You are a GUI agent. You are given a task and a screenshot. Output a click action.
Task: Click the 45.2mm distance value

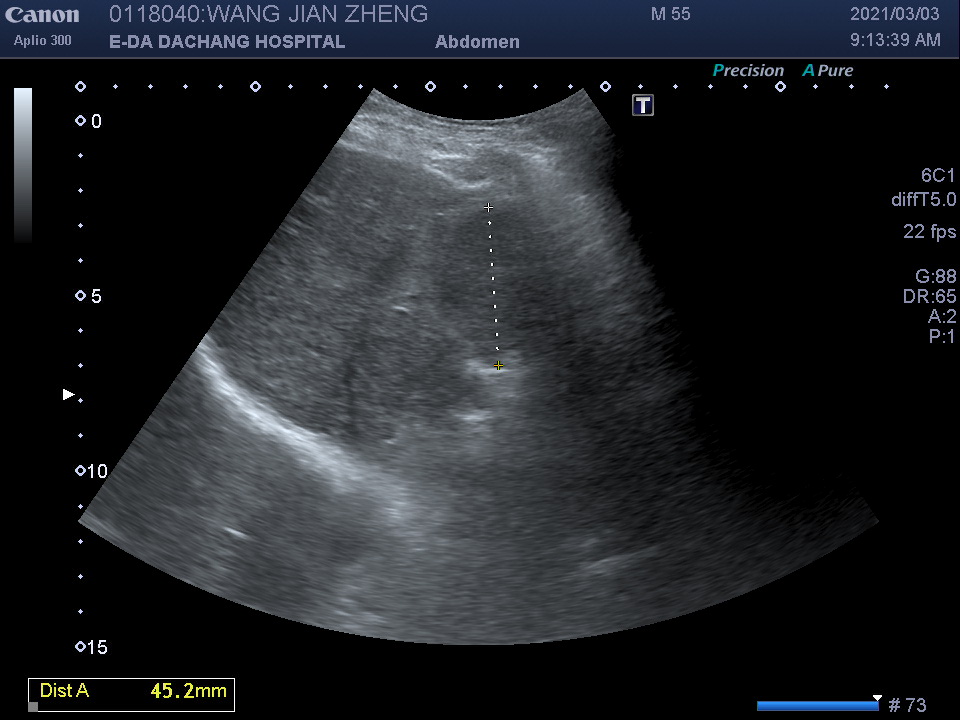[189, 691]
